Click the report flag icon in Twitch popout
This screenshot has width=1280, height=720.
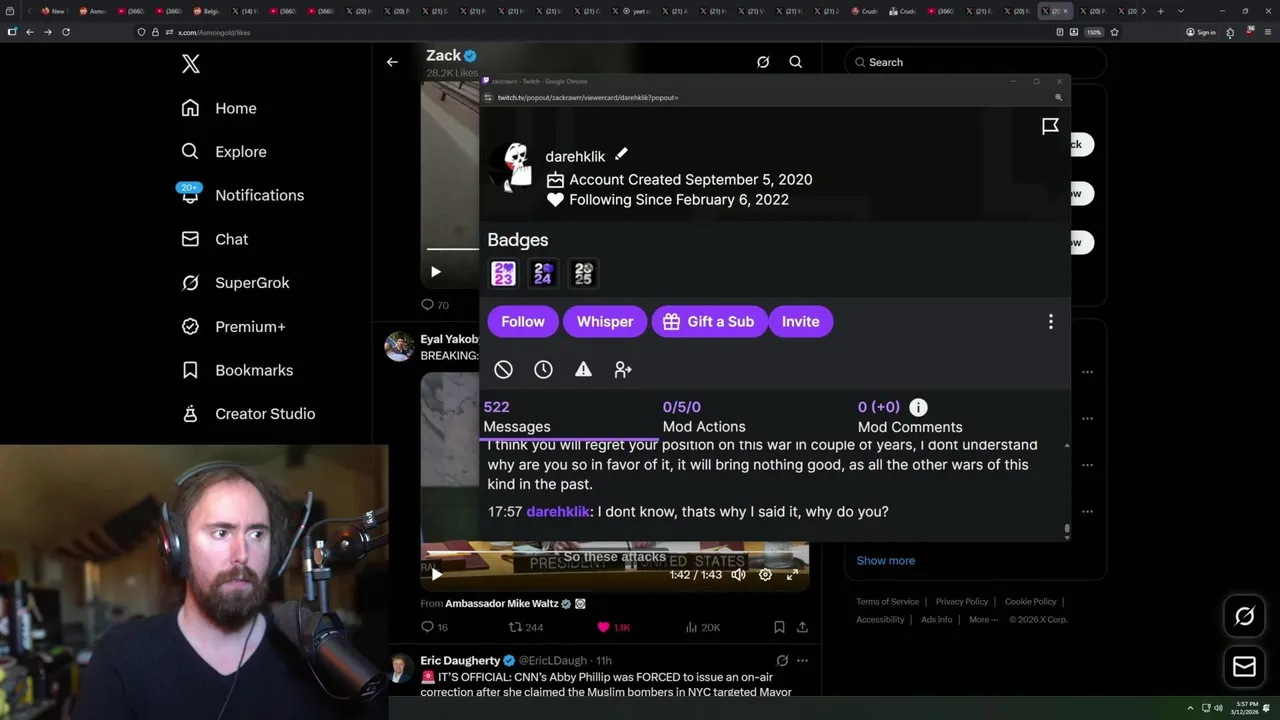click(1050, 126)
